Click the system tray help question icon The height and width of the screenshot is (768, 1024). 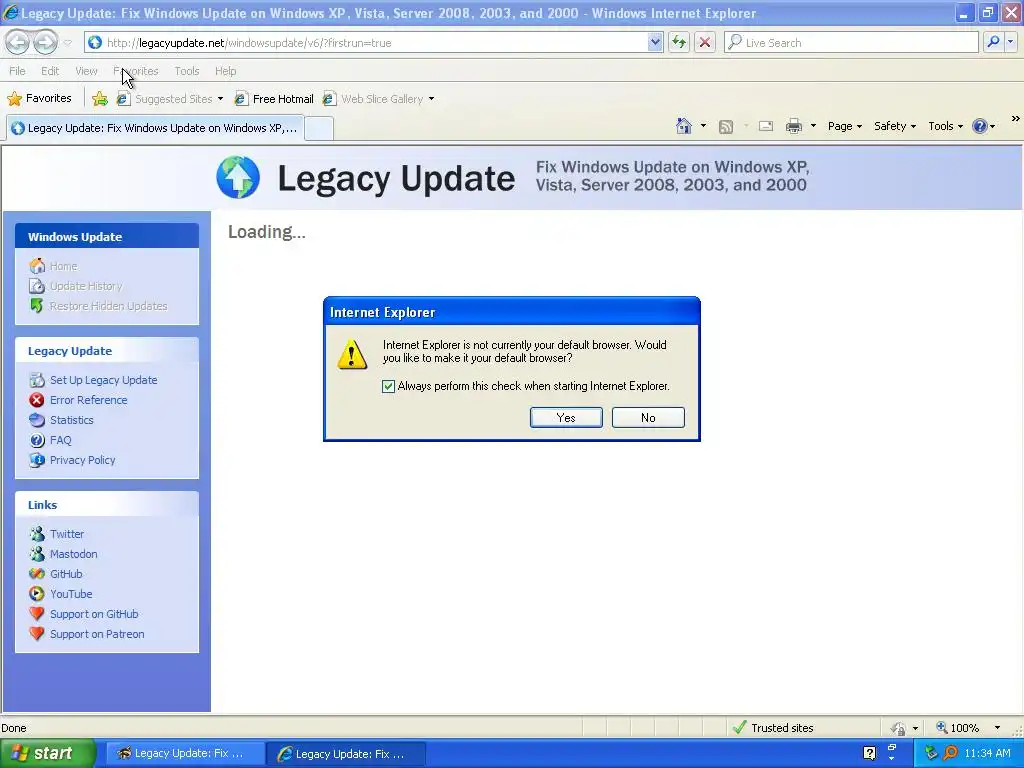point(869,753)
